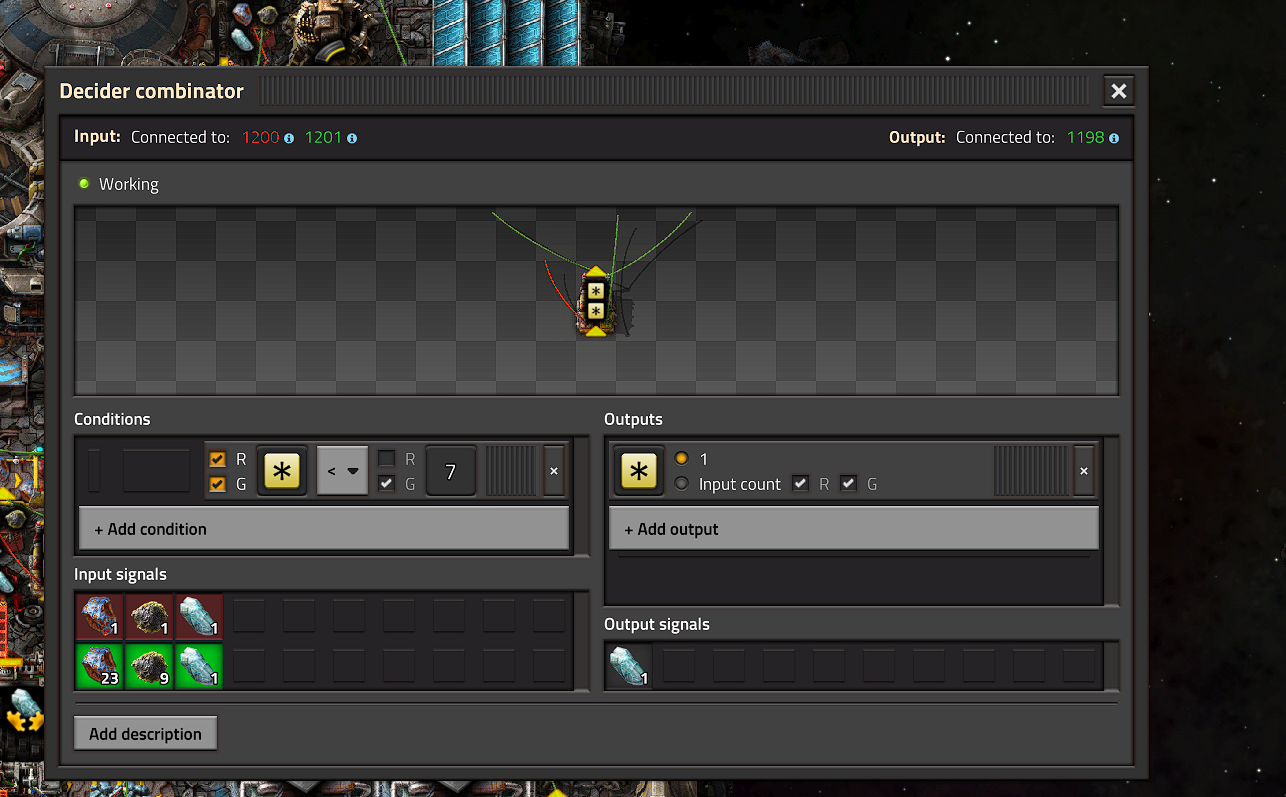Click the oxide asteroid chunk output signal
Screen dimensions: 1286x797
pos(630,666)
